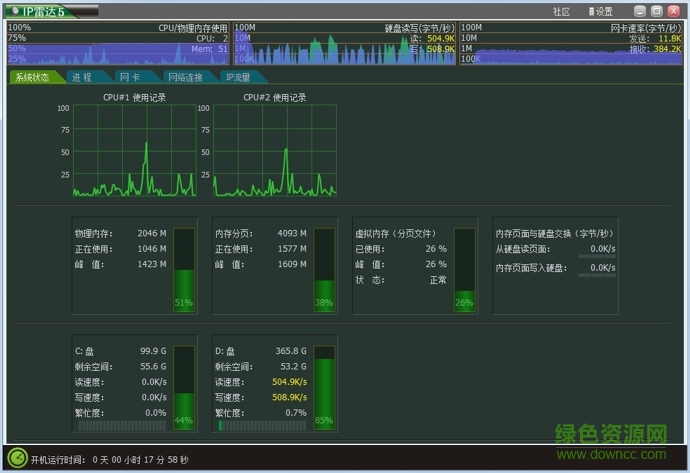Open the 网络连接 tab
Screen dimensions: 690x473
click(x=184, y=77)
